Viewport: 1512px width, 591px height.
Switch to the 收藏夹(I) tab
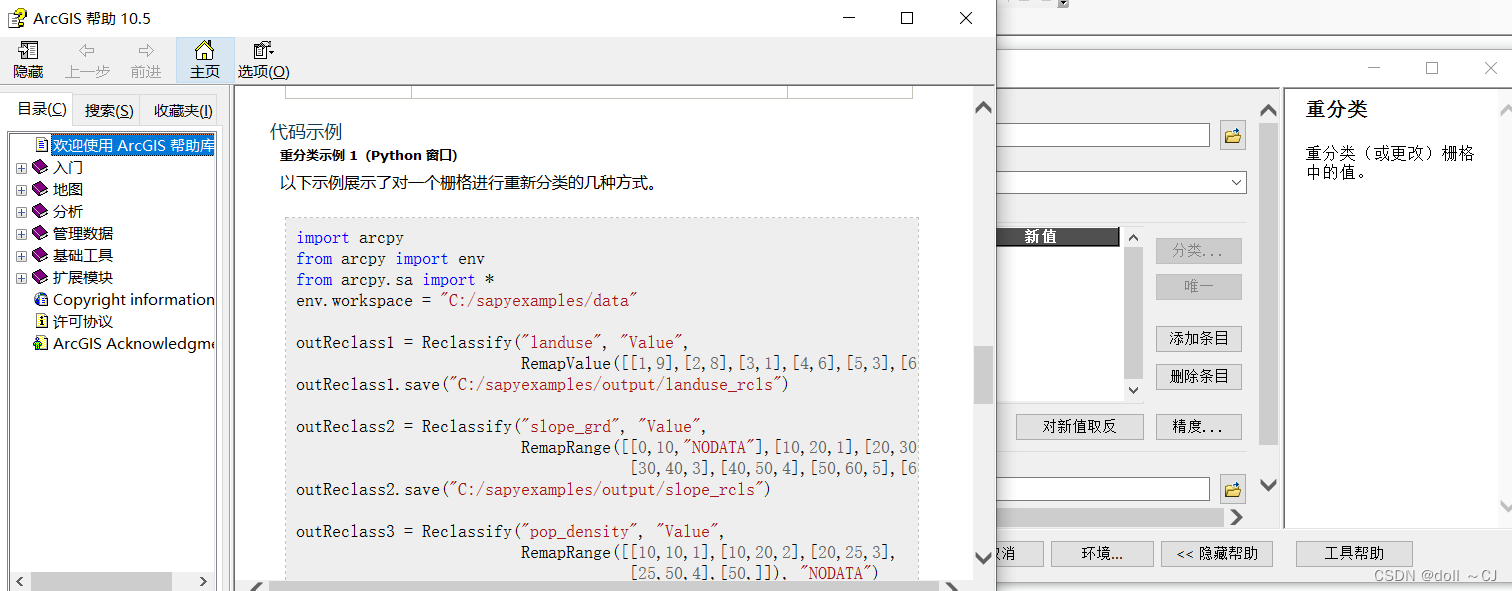[x=183, y=111]
